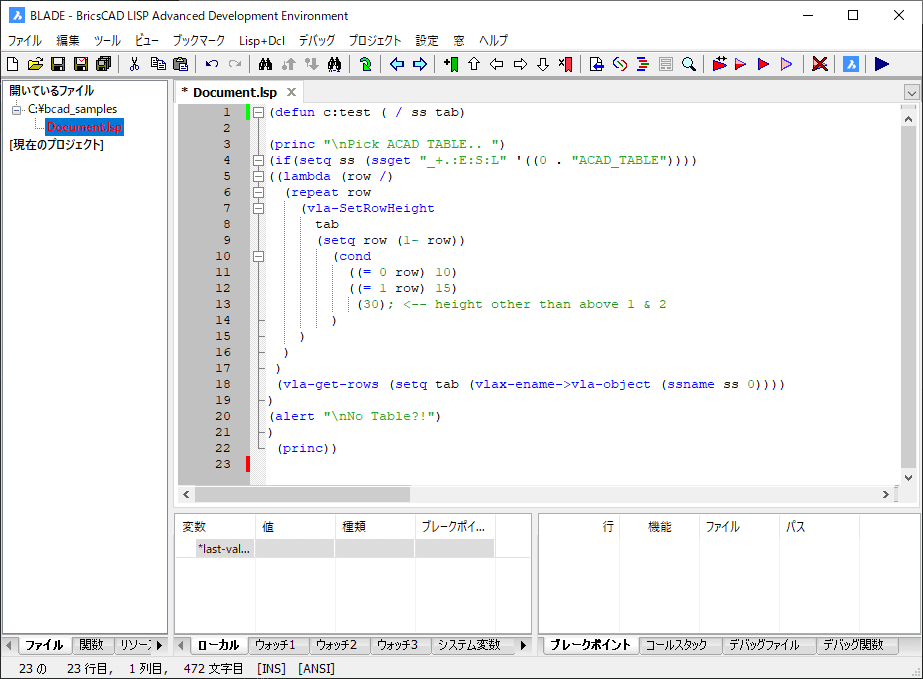Screen dimensions: 923x679
Task: Open the デバッグ menu
Action: coord(316,40)
